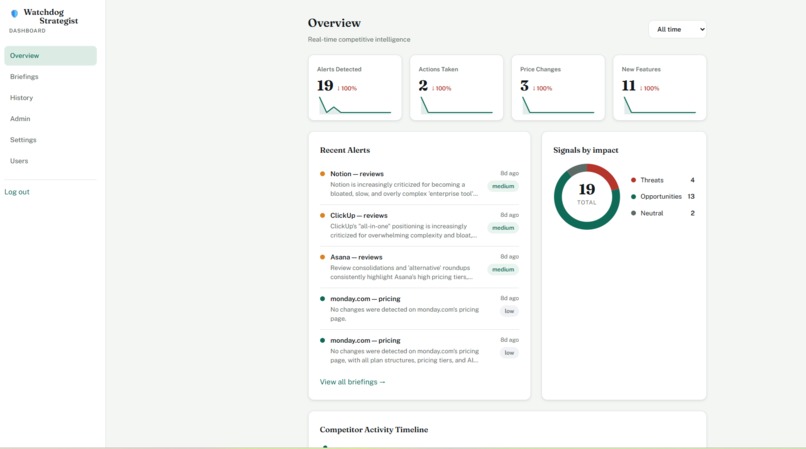806x449 pixels.
Task: Click the red 100% change under New Features
Action: click(x=650, y=88)
